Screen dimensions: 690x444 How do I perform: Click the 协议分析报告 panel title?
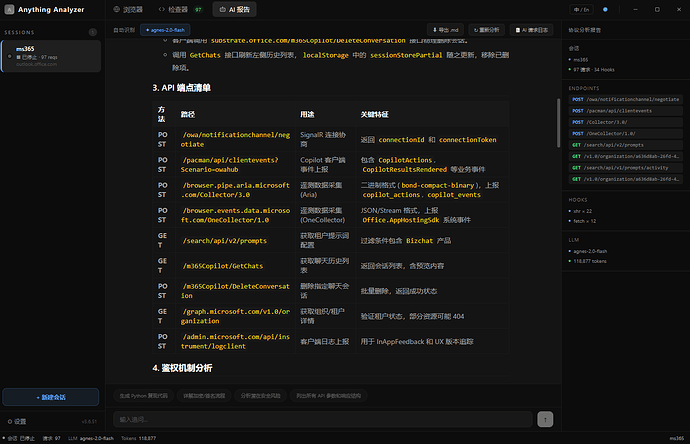click(x=584, y=30)
